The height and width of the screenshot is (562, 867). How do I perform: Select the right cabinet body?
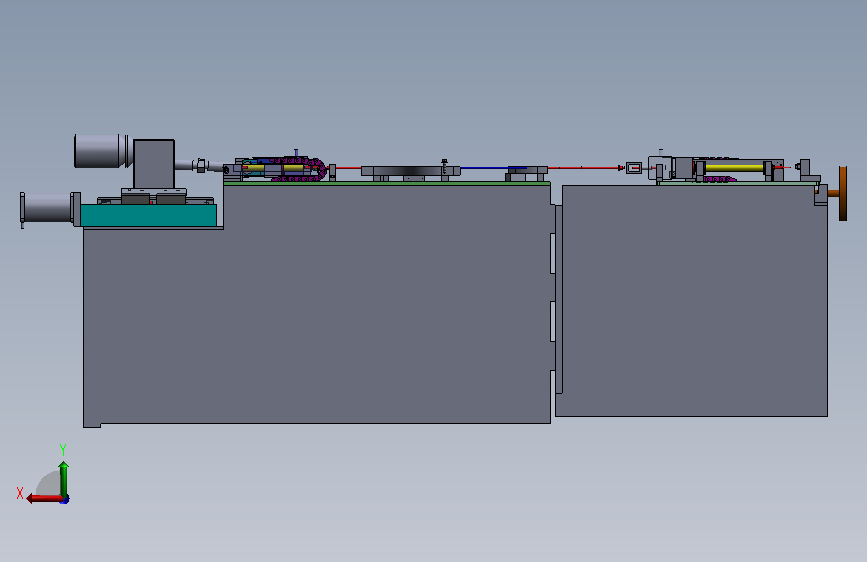tap(691, 300)
